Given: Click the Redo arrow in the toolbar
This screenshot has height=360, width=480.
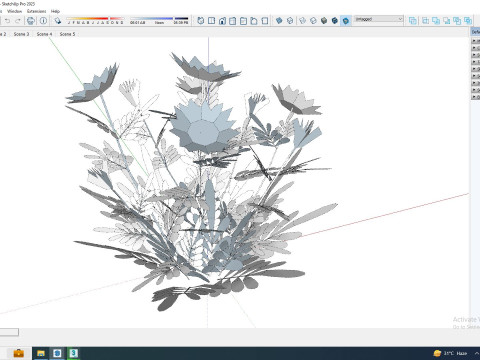Looking at the screenshot, I should pyautogui.click(x=18, y=21).
